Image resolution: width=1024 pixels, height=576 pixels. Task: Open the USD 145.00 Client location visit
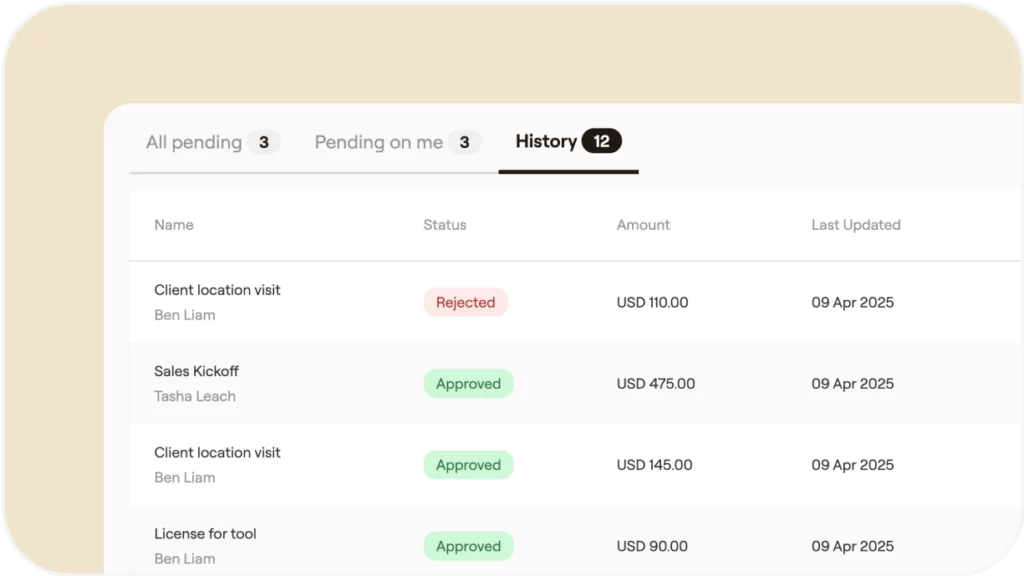point(575,465)
